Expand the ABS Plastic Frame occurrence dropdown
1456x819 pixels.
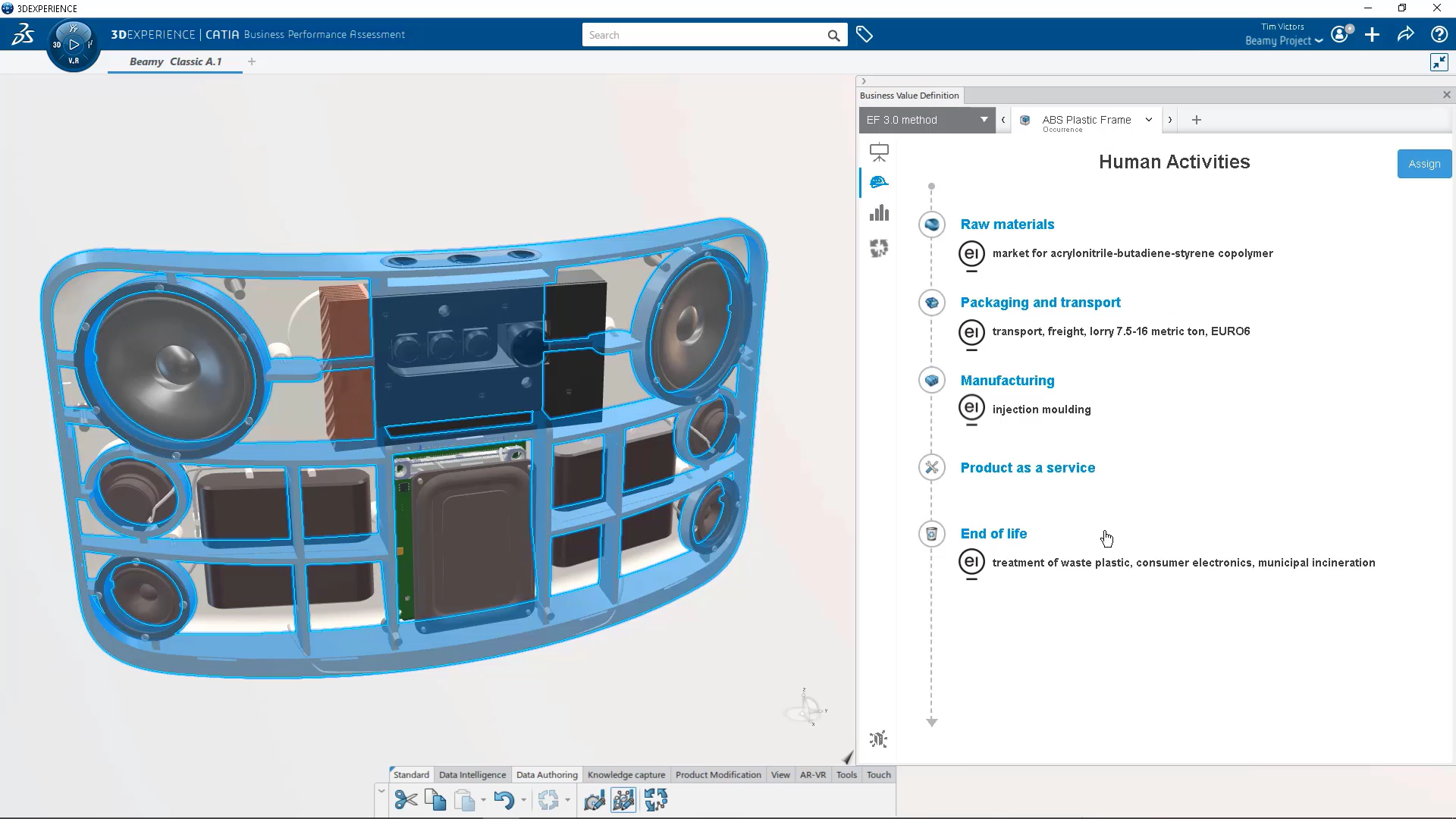coord(1148,120)
